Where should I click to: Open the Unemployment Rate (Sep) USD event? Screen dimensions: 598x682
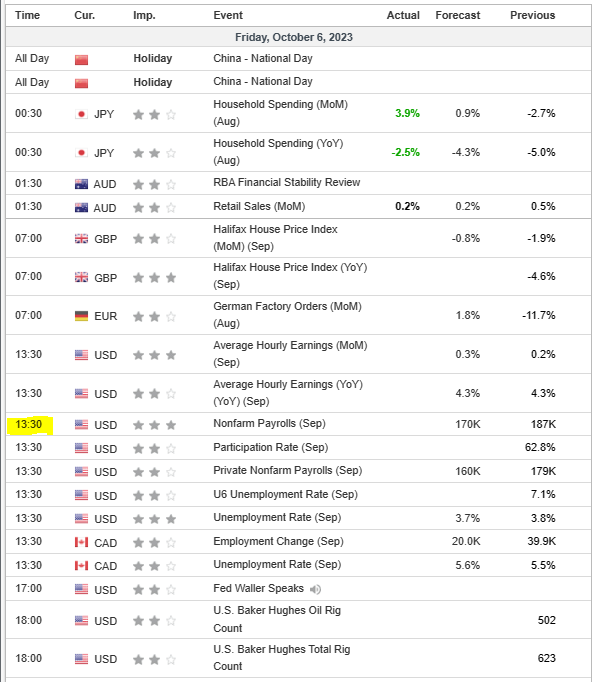[277, 518]
